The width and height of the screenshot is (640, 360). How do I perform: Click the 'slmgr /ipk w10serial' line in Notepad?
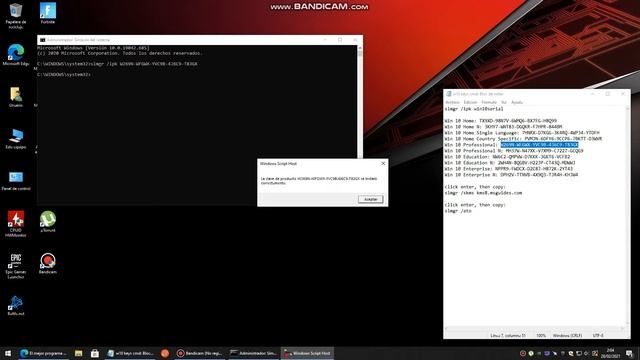tap(474, 109)
